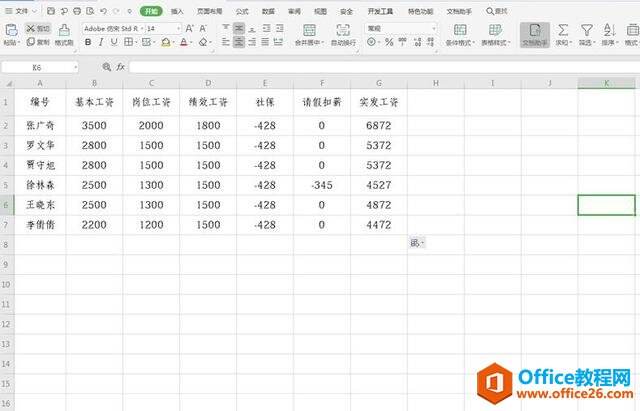640x411 pixels.
Task: Click the formula bar input field
Action: [384, 67]
